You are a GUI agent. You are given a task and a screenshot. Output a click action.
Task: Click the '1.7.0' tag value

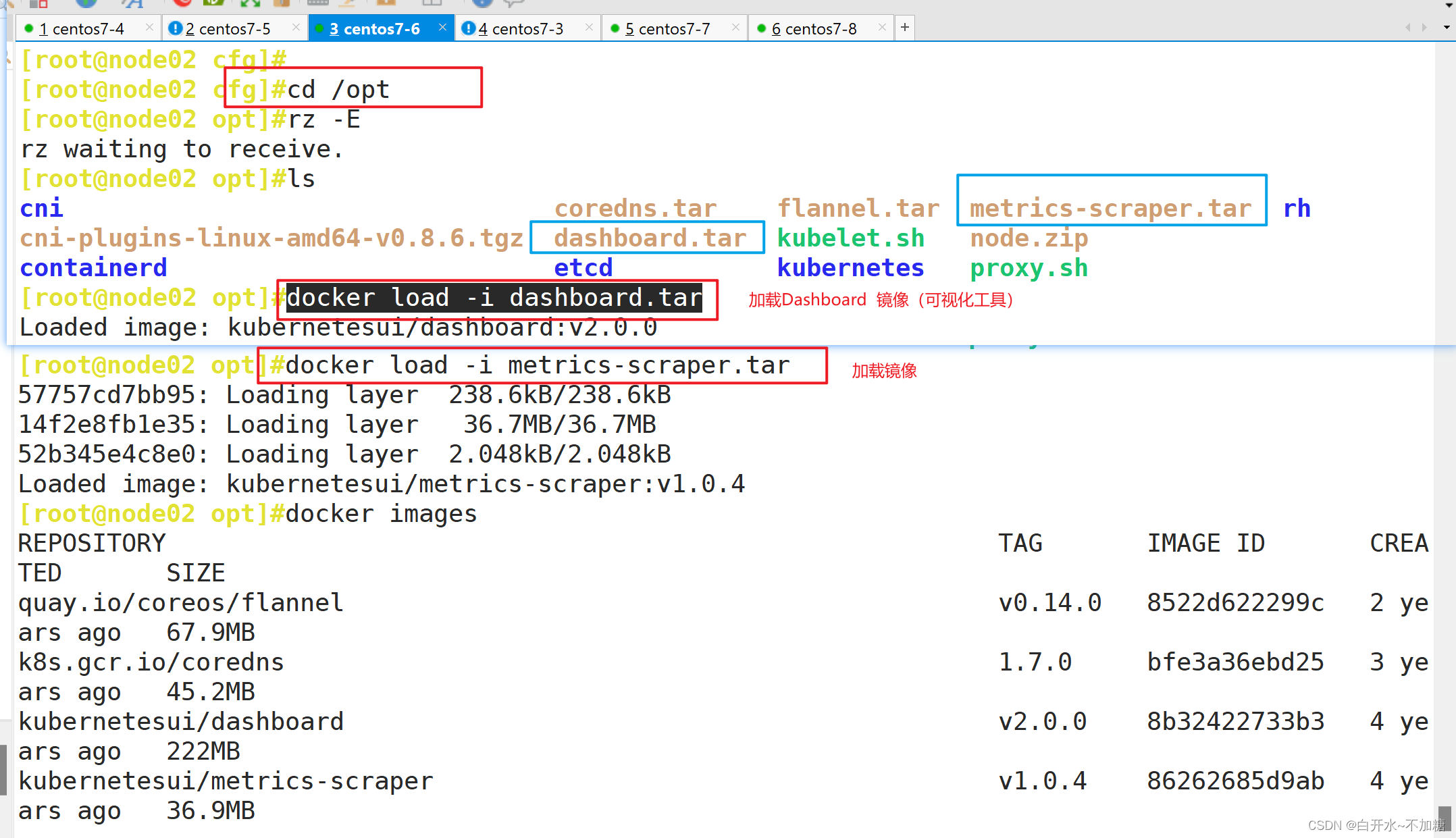click(x=1035, y=662)
